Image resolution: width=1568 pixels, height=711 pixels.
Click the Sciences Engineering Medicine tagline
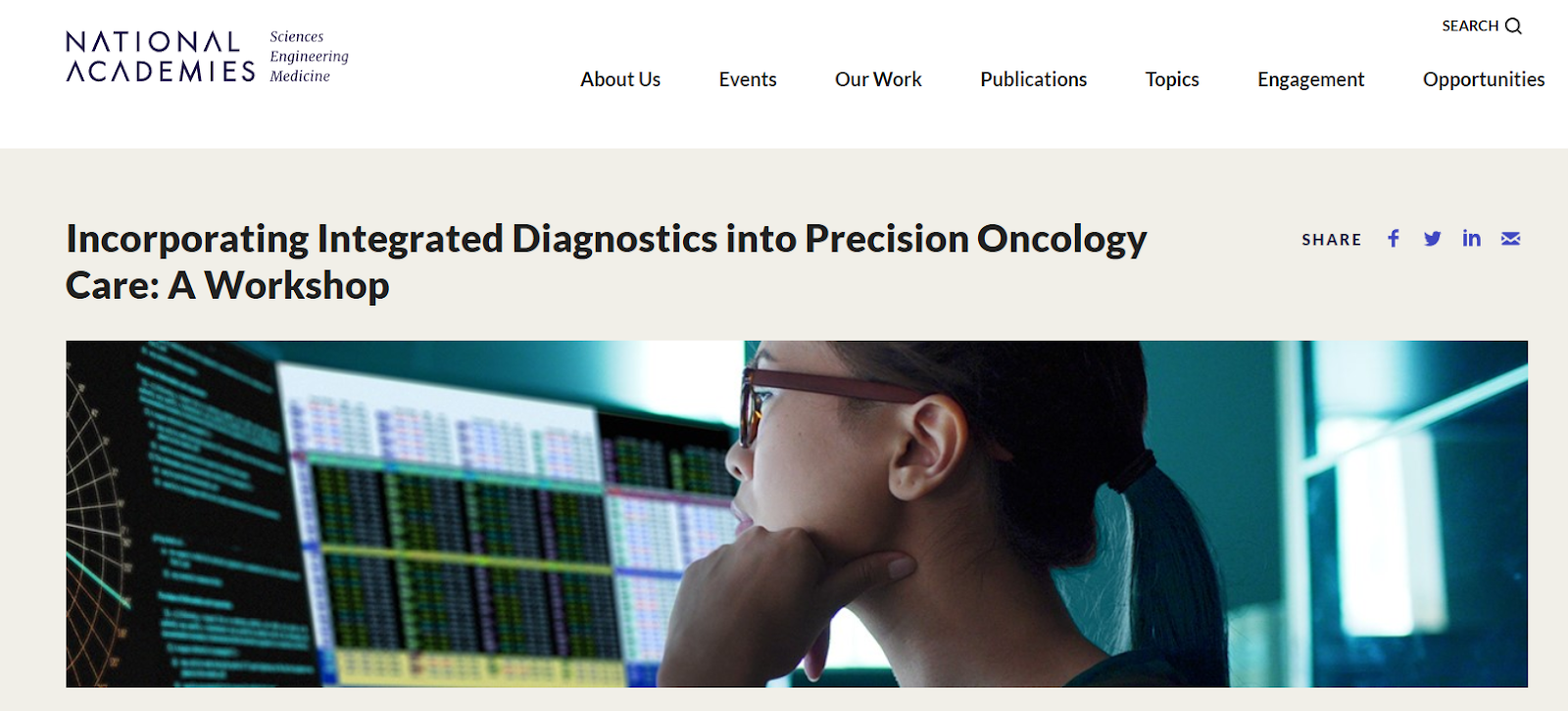pyautogui.click(x=309, y=57)
